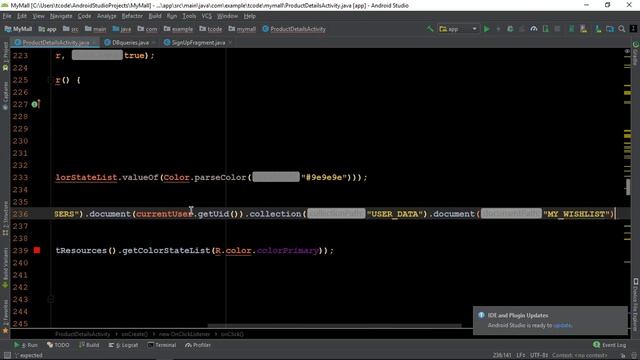Image resolution: width=640 pixels, height=360 pixels.
Task: Click the main breadcrumb folder
Action: coord(96,29)
